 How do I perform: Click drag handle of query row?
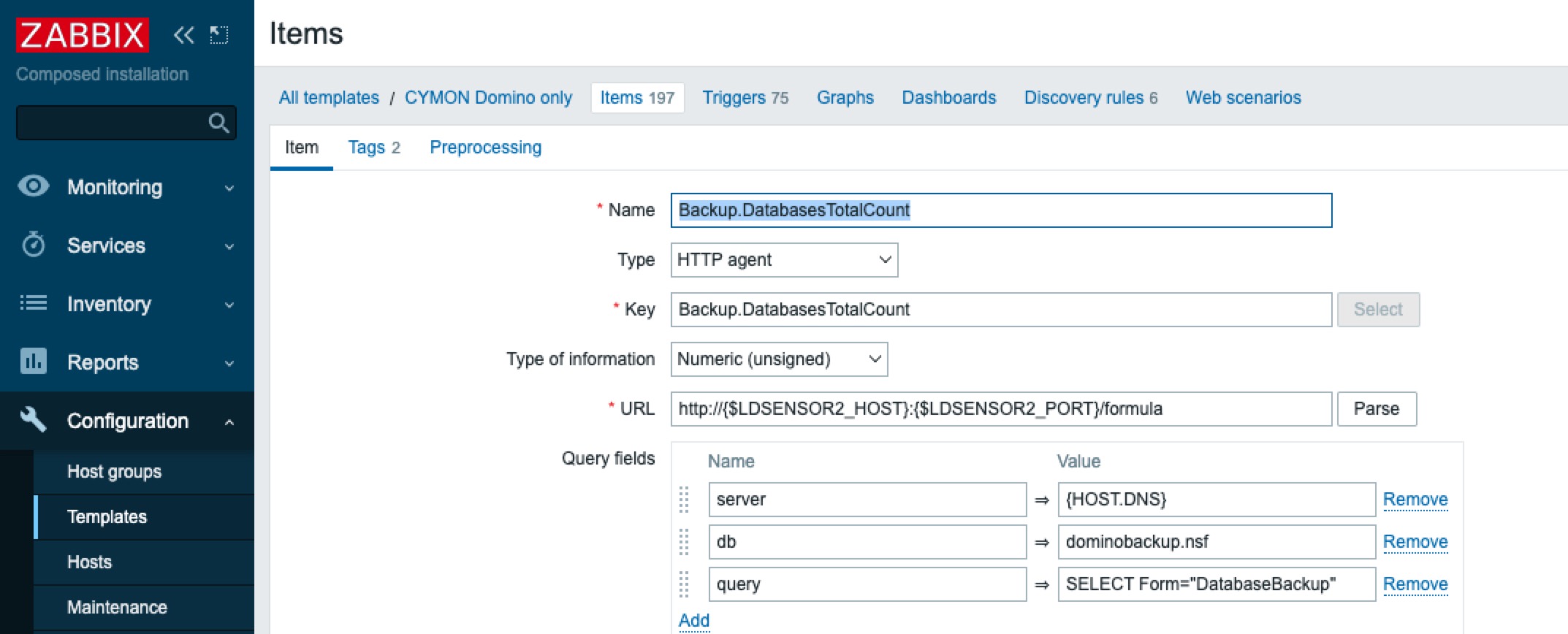click(684, 584)
